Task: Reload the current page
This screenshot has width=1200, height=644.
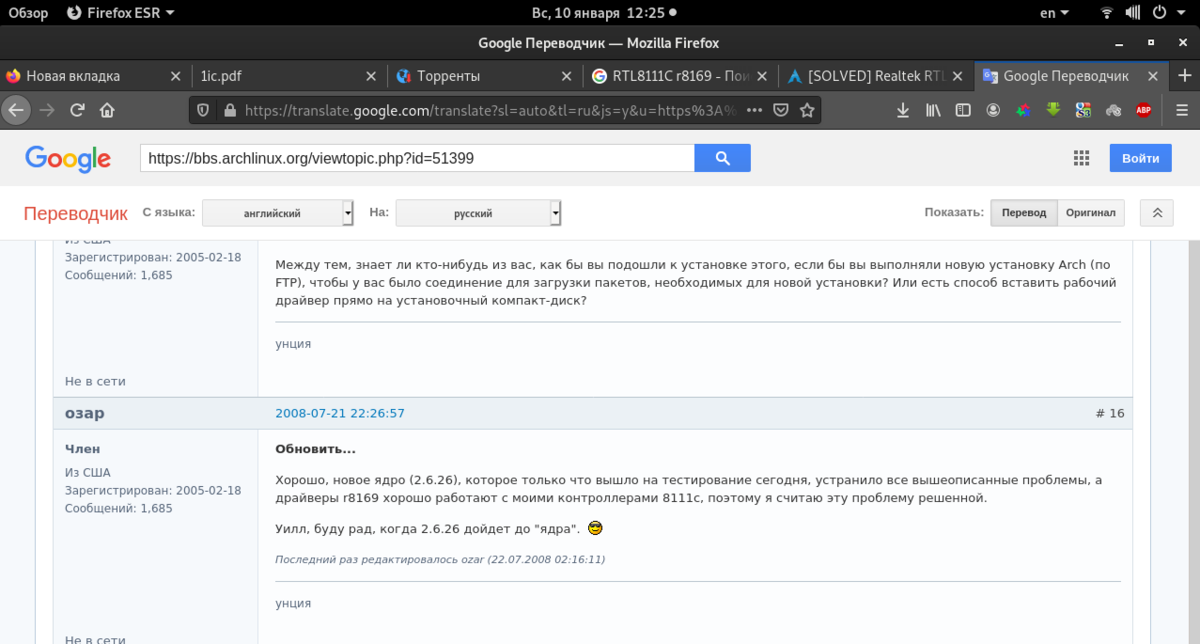Action: point(77,110)
